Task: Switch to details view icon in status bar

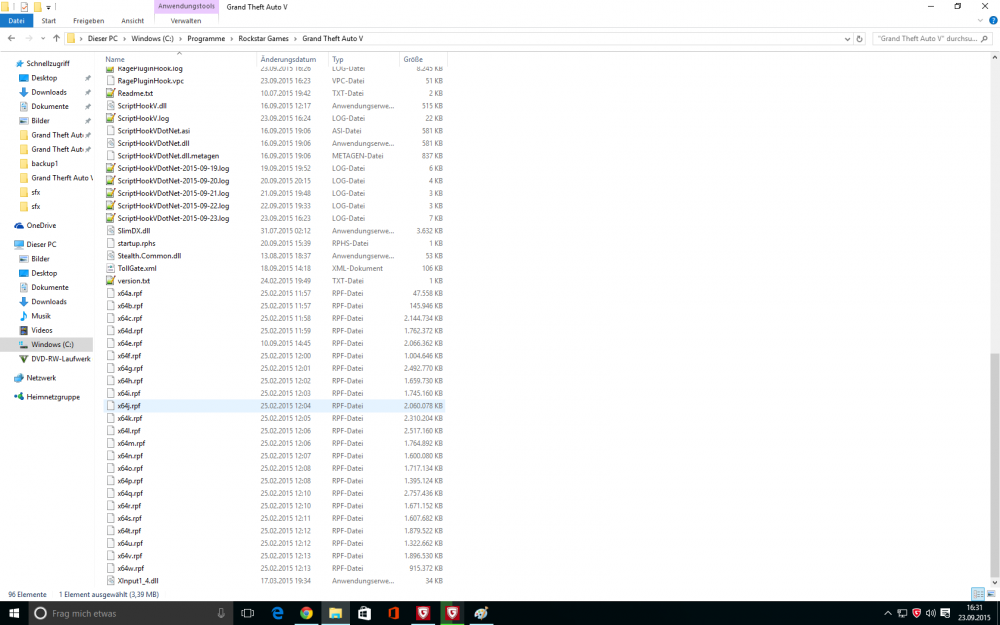Action: [x=978, y=594]
